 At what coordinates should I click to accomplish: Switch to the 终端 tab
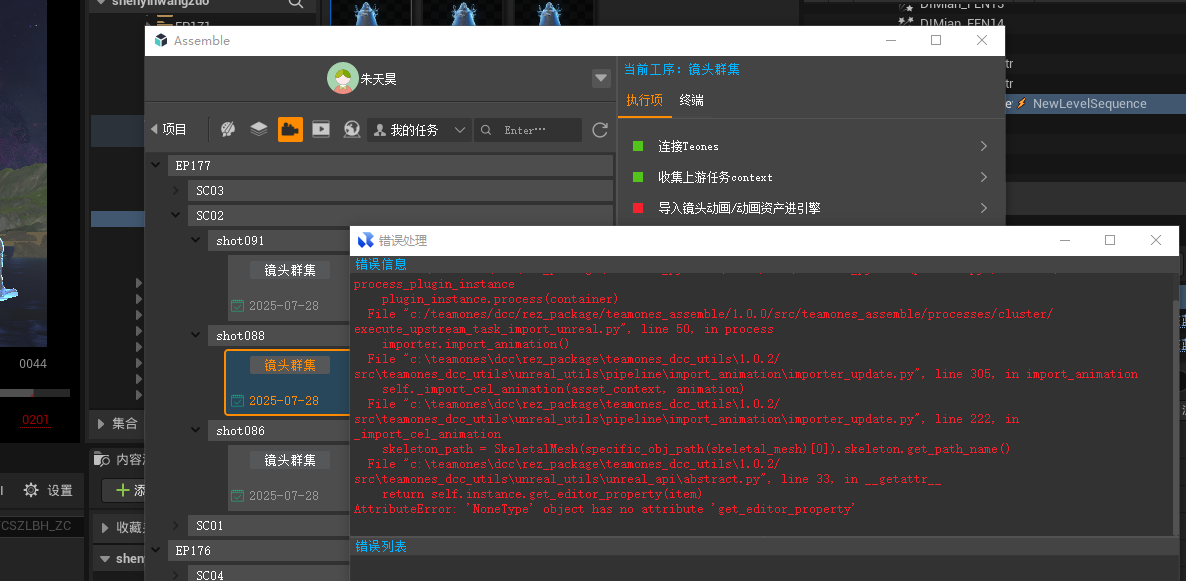coord(691,100)
